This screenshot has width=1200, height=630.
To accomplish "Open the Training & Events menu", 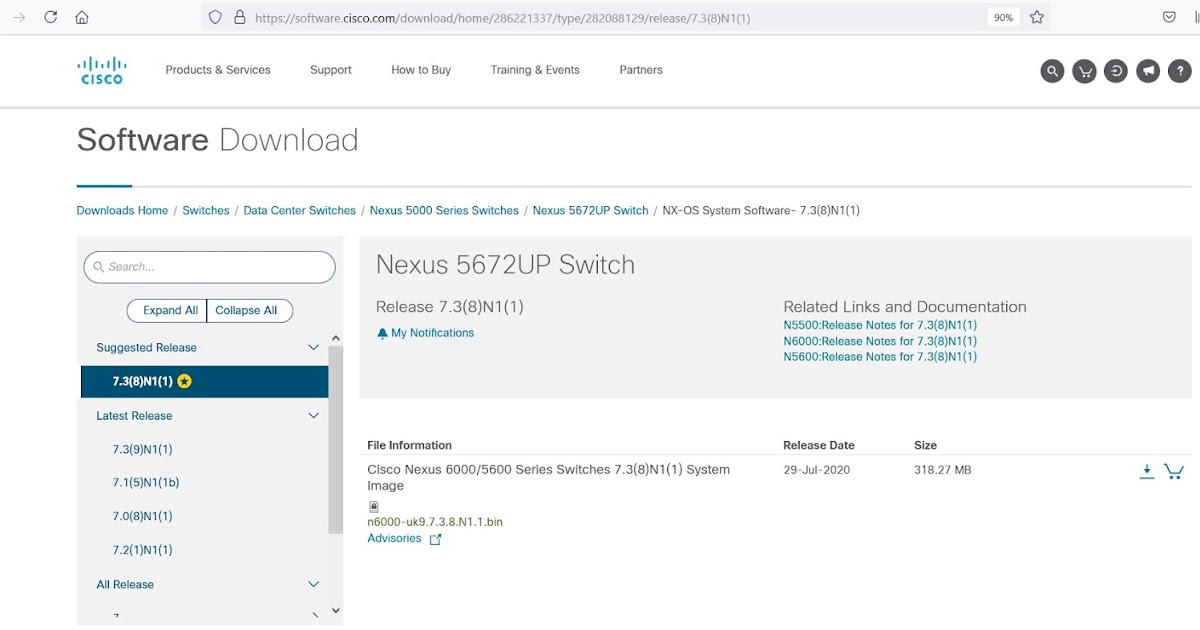I will (x=534, y=70).
